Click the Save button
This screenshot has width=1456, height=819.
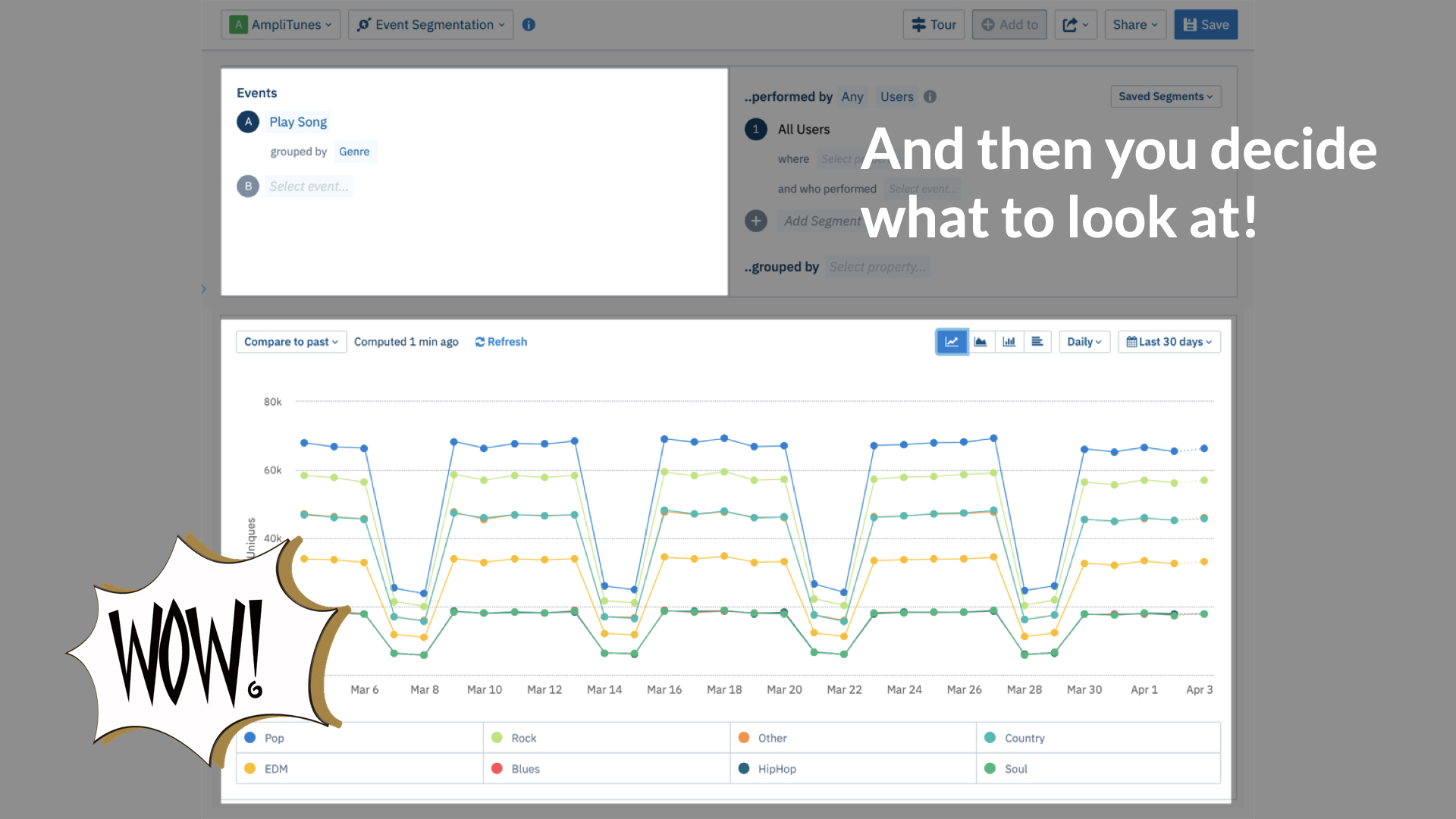click(x=1206, y=25)
